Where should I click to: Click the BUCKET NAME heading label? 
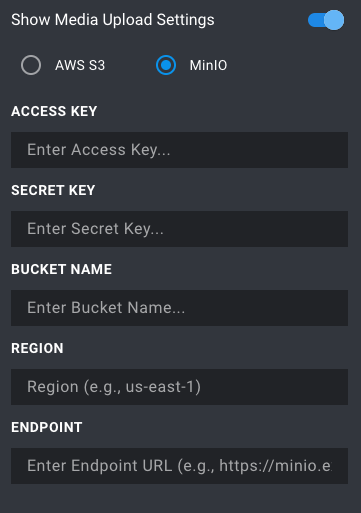pyautogui.click(x=61, y=269)
